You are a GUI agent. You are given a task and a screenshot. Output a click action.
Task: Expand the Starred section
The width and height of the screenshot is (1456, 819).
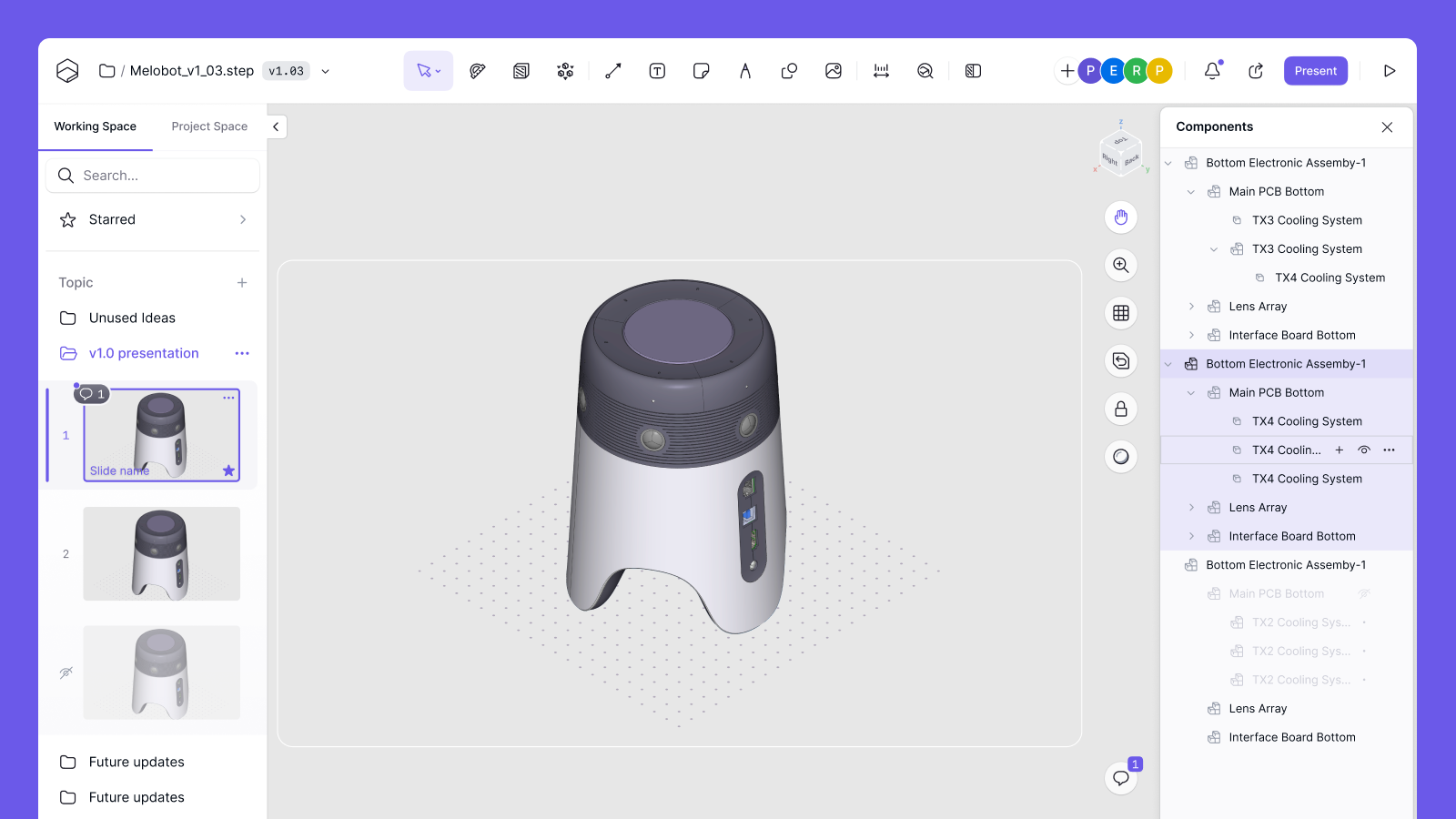point(243,219)
